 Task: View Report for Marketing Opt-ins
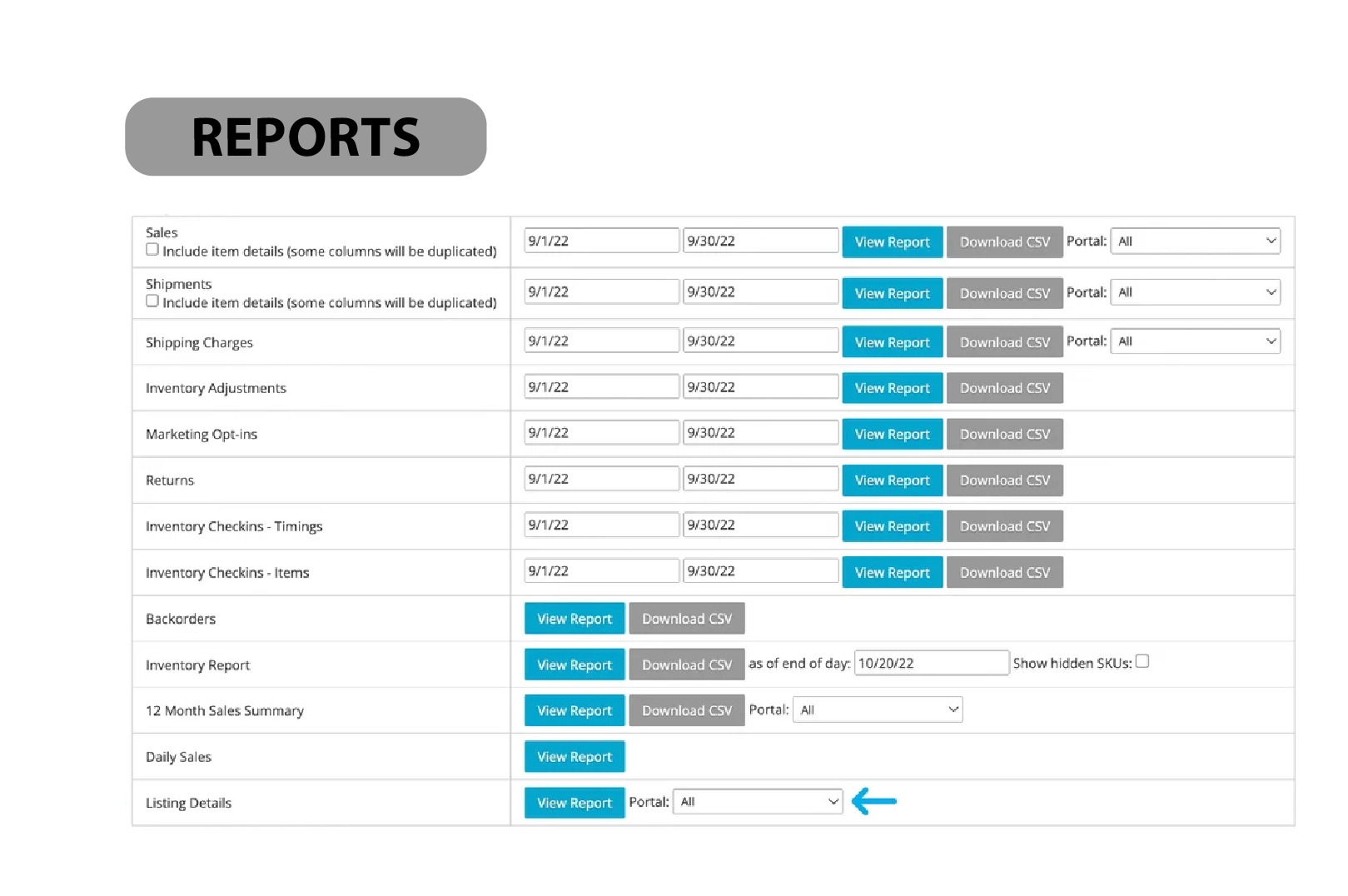pyautogui.click(x=893, y=434)
